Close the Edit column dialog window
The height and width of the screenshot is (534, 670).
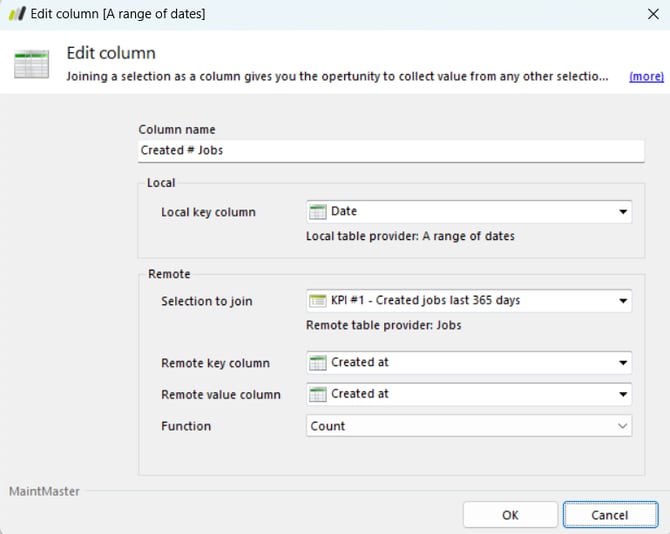point(652,14)
